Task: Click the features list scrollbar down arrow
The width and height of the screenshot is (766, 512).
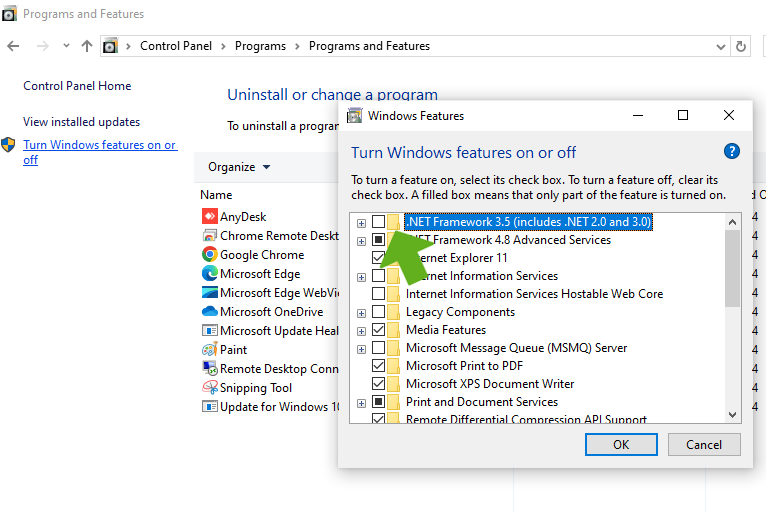Action: pyautogui.click(x=732, y=414)
